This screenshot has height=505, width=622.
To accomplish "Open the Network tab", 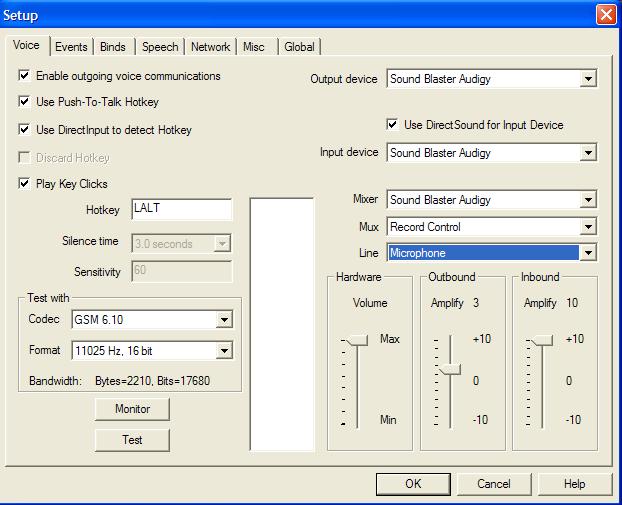I will (210, 47).
